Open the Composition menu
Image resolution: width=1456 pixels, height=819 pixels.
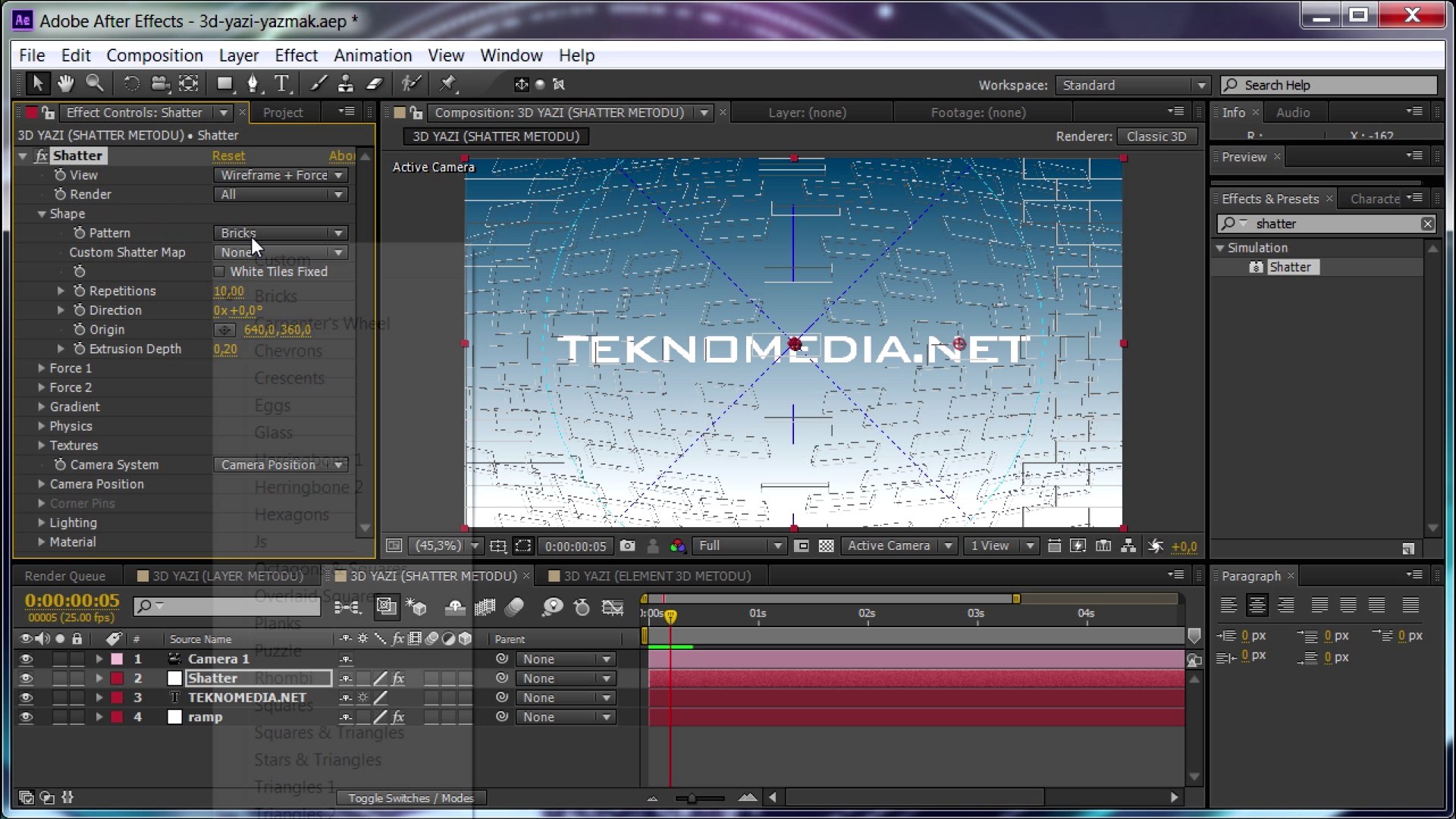click(154, 55)
